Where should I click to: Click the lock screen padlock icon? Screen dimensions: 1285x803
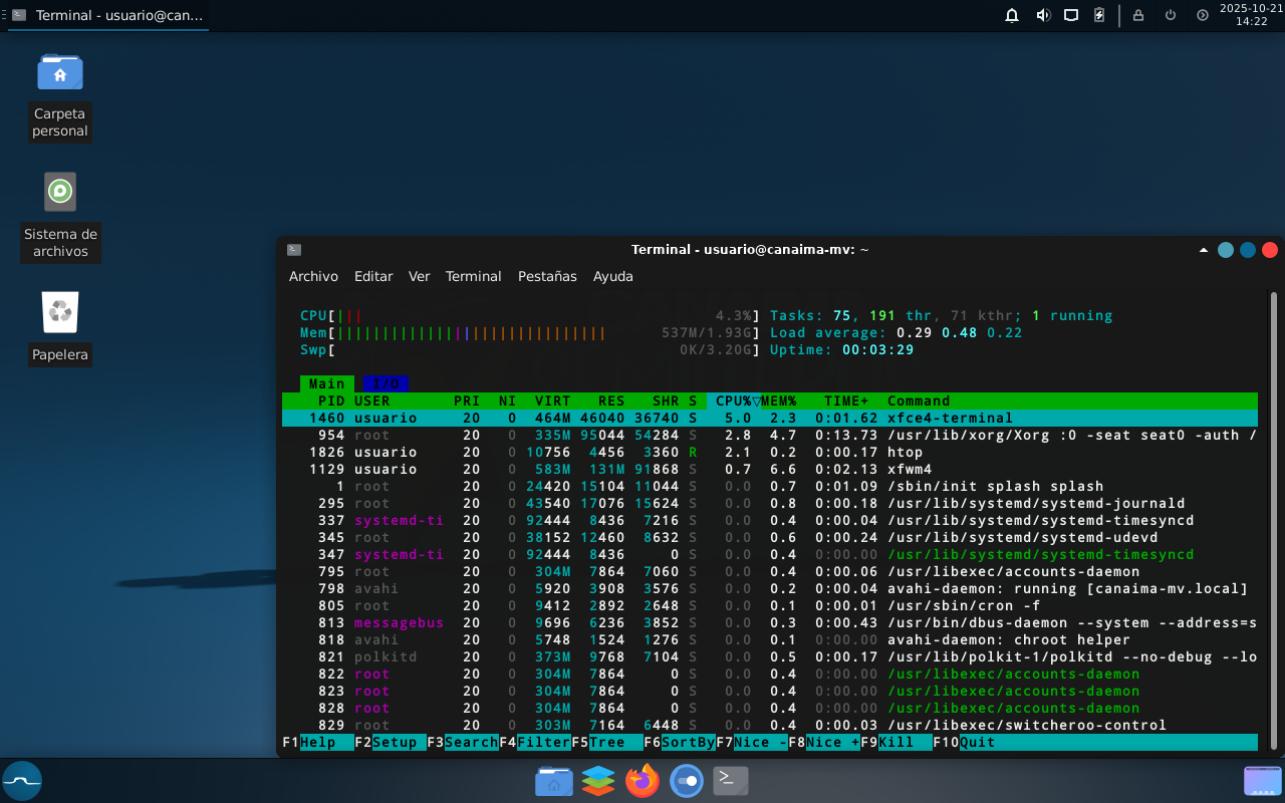pos(1138,15)
